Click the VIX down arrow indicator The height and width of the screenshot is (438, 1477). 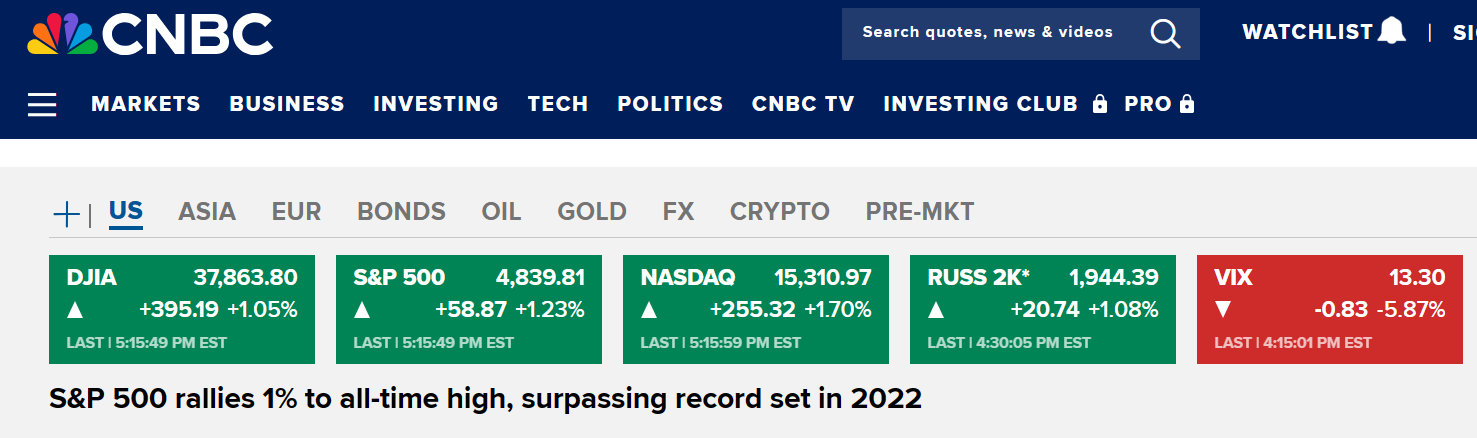(x=1222, y=310)
